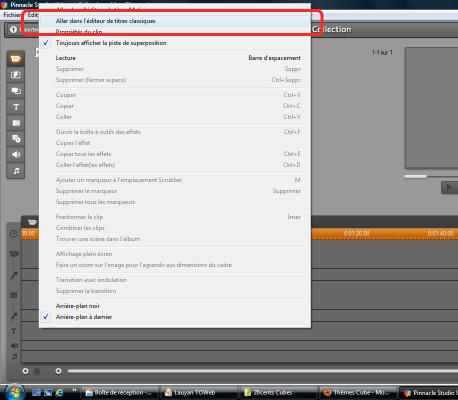The image size is (458, 400).
Task: Click the Windows Start orb
Action: click(x=14, y=392)
